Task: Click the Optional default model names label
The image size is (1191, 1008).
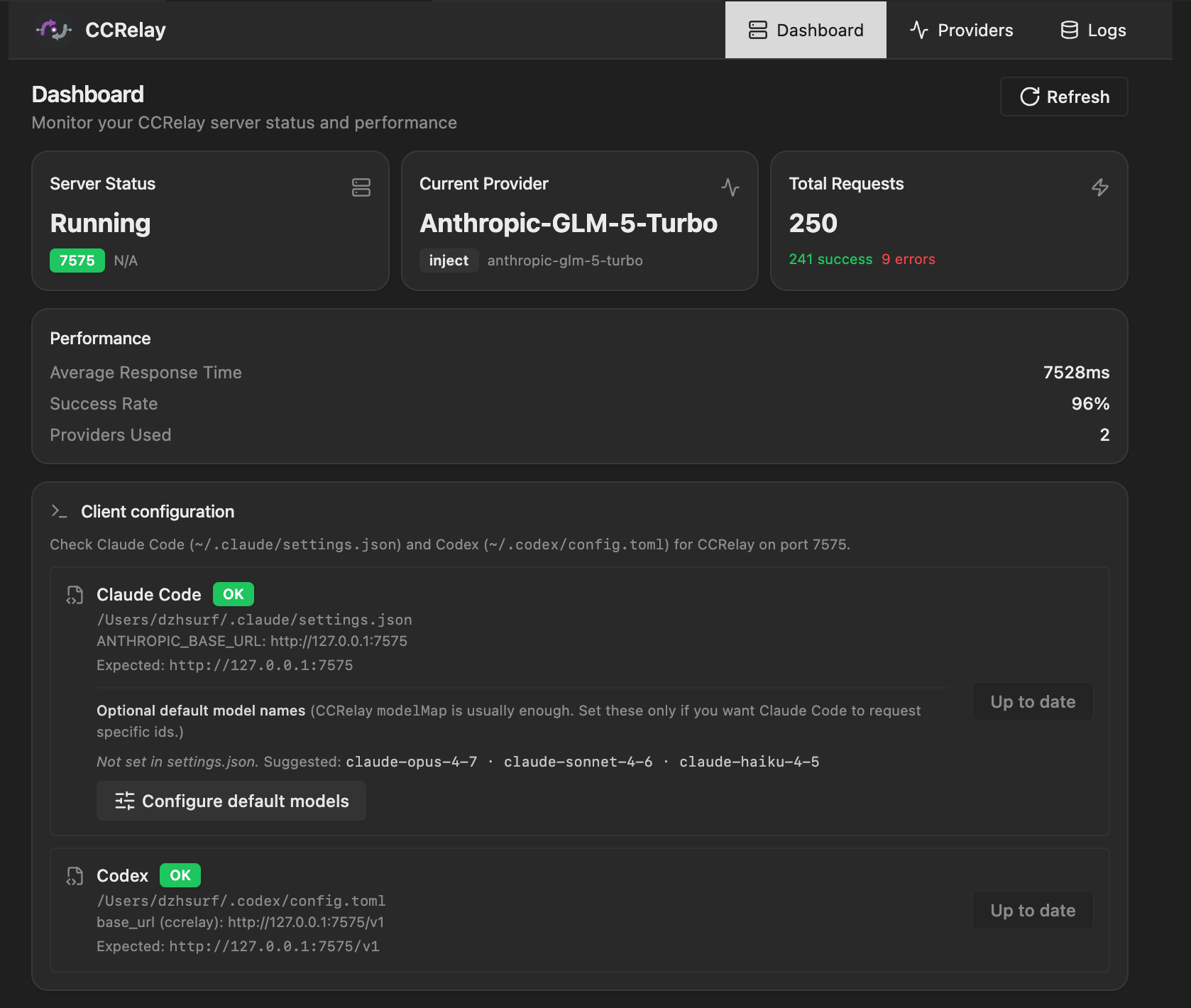Action: [201, 711]
